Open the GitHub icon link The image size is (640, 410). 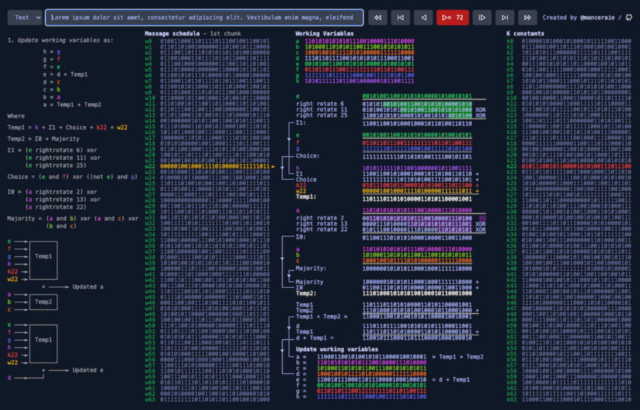[629, 18]
